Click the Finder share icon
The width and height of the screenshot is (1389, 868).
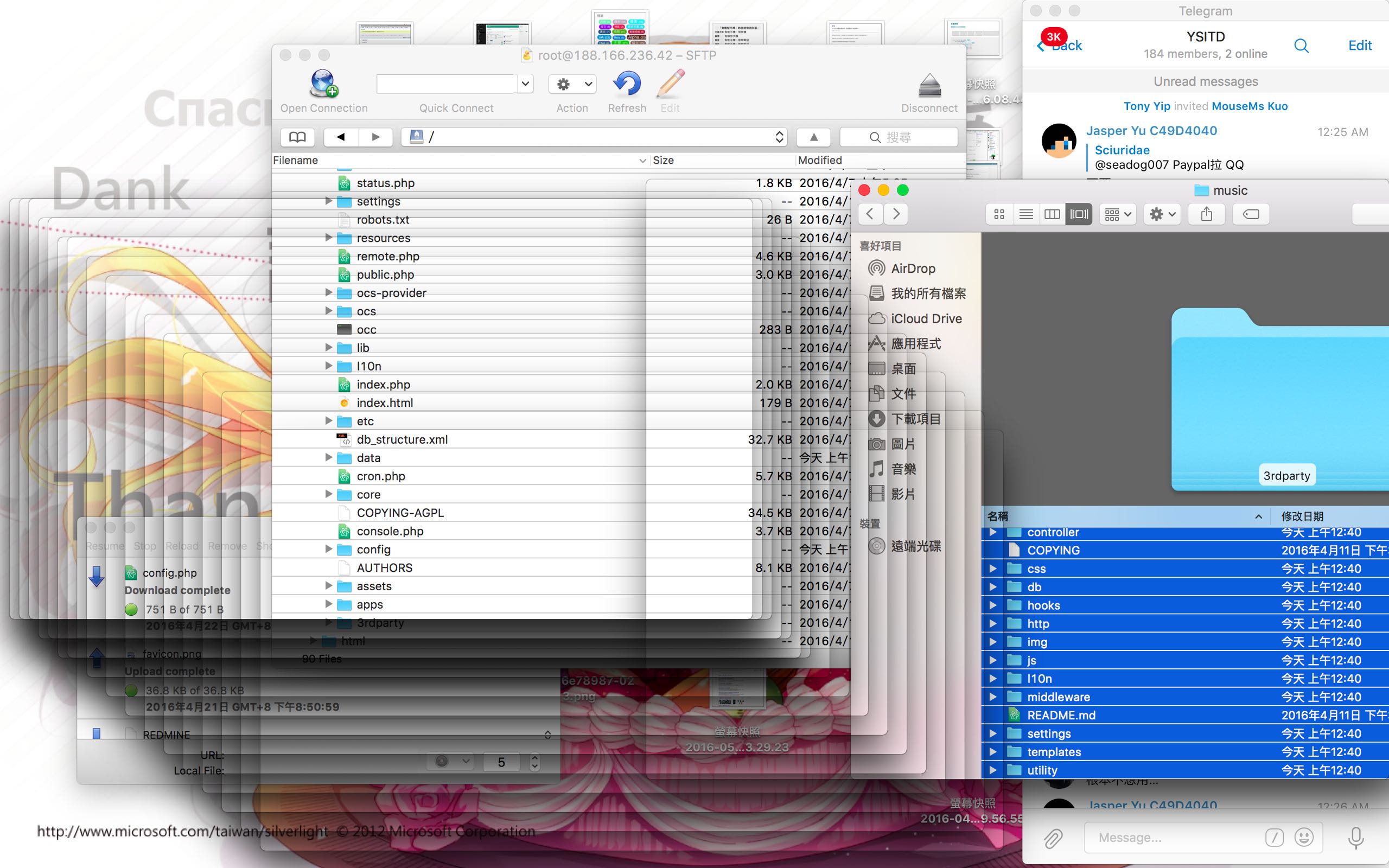(1207, 214)
